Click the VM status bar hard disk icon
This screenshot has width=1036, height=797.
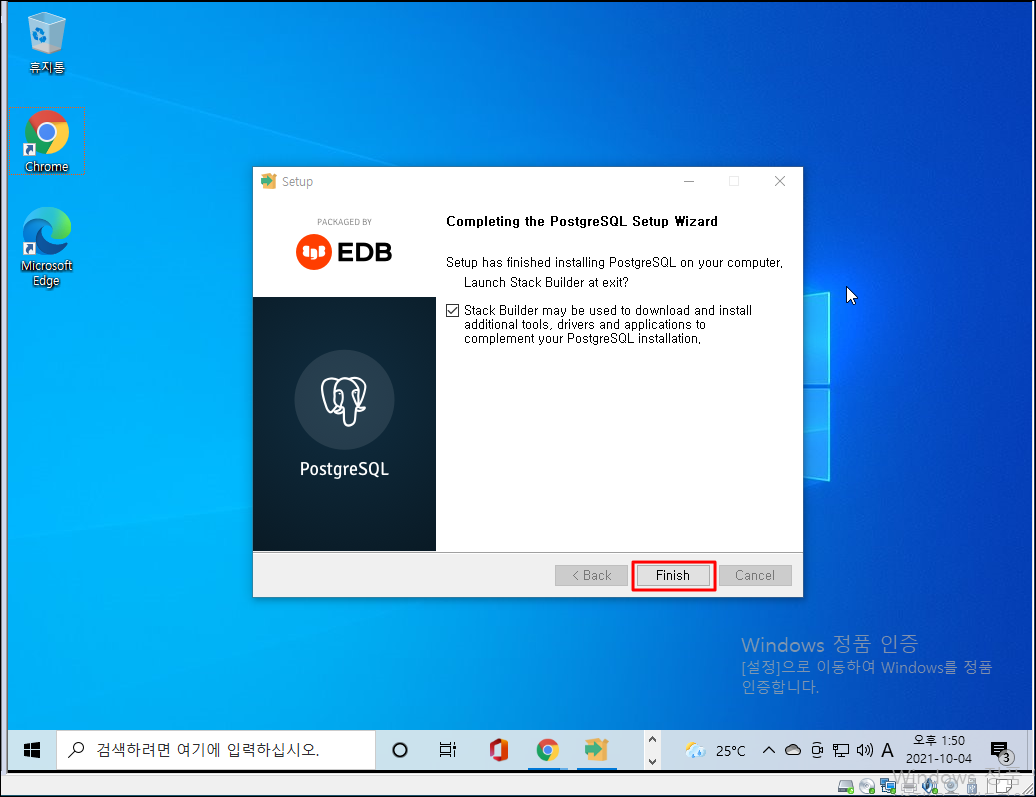tap(846, 786)
